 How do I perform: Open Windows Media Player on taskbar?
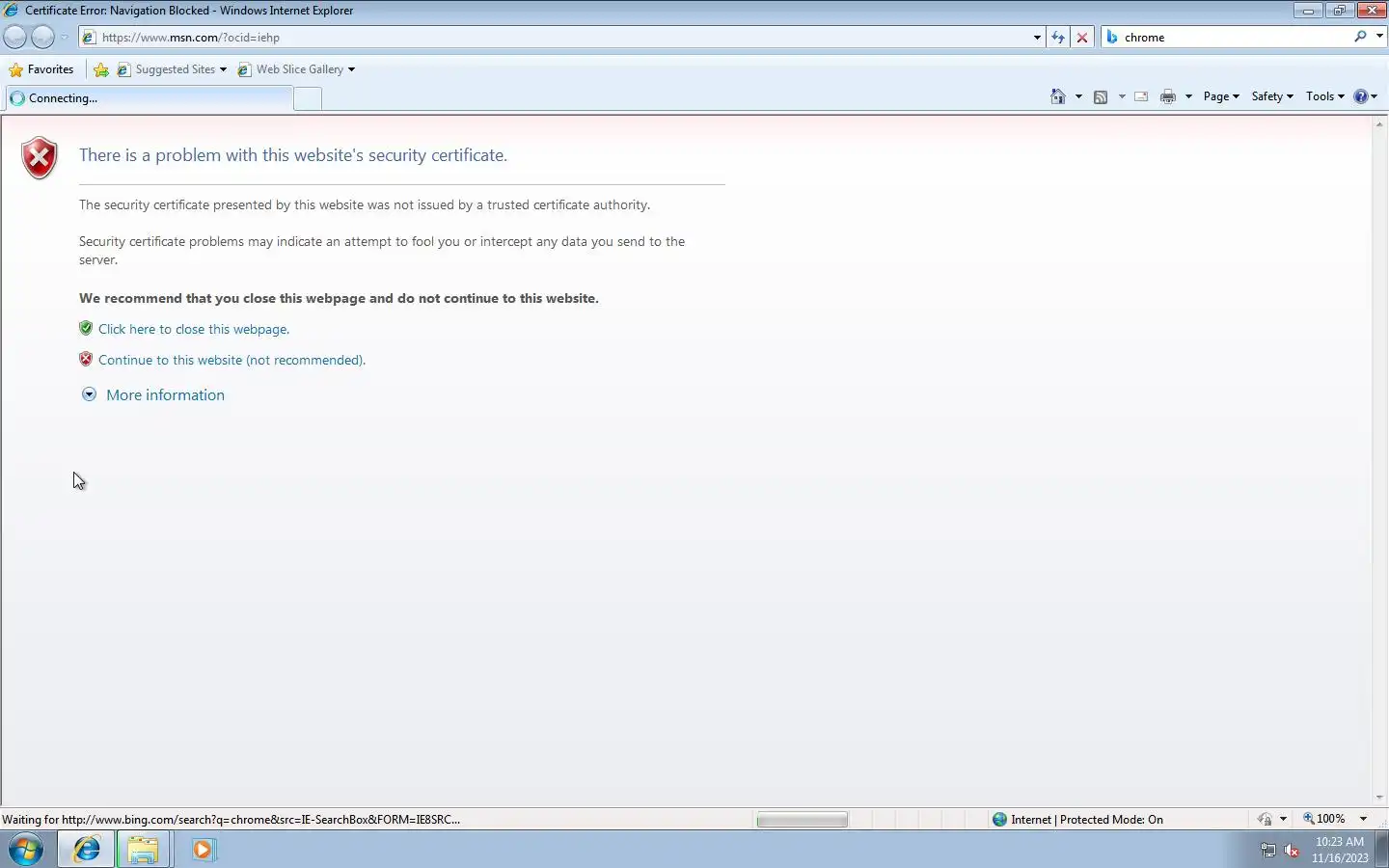click(203, 850)
